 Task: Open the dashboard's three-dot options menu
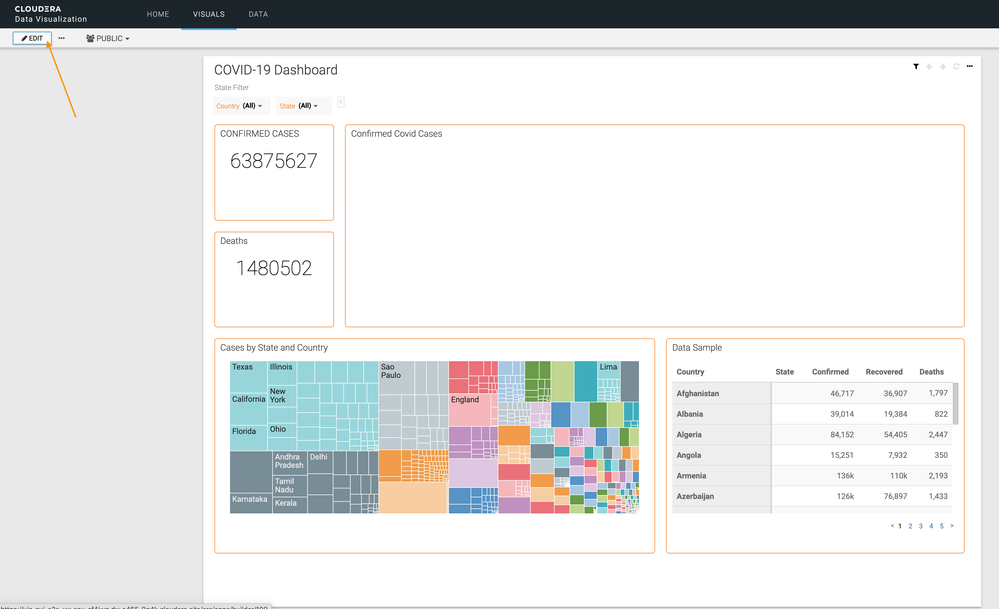[x=969, y=66]
